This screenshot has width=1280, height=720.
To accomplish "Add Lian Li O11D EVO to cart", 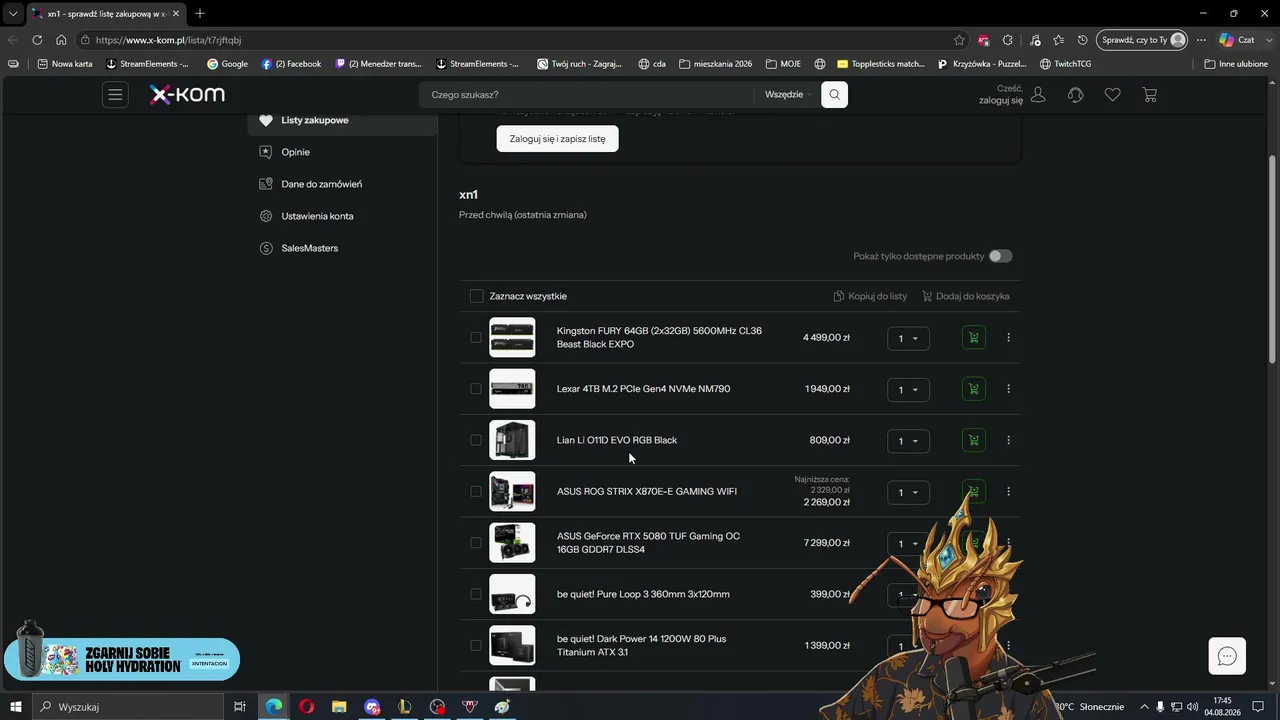I will [x=973, y=440].
